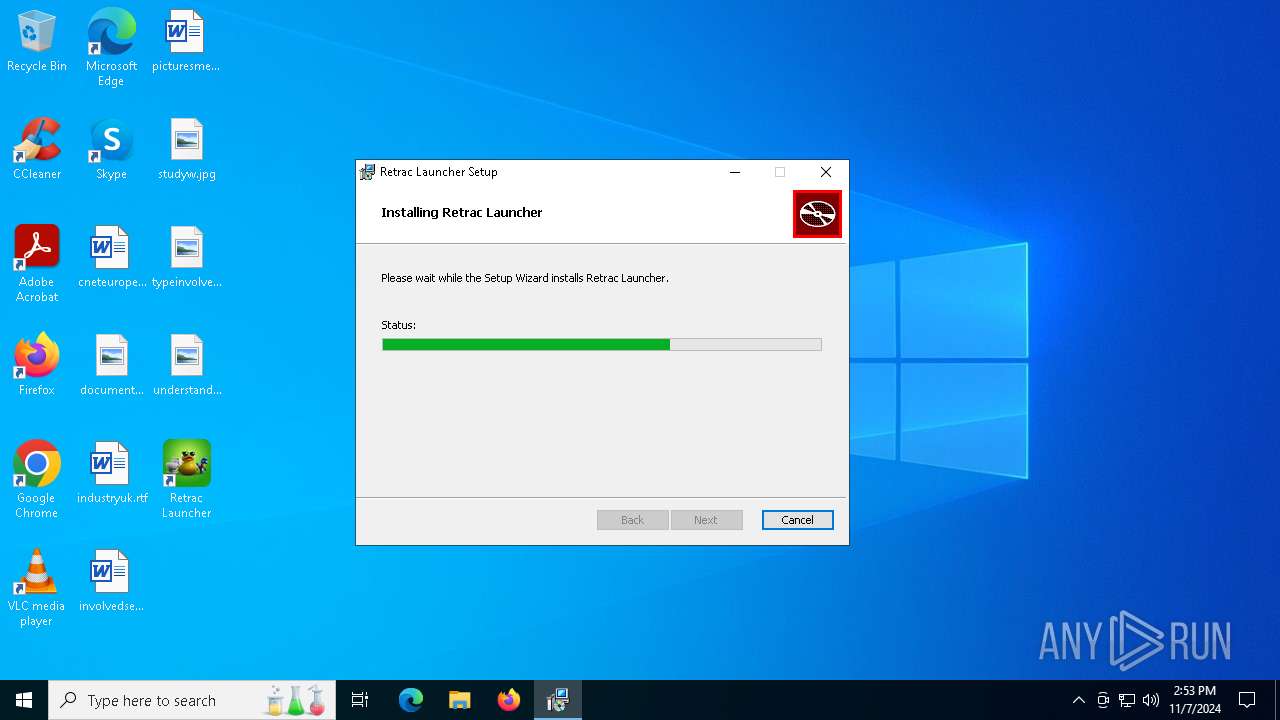Open File Explorer from the taskbar
Screen dimensions: 1280x720
460,700
